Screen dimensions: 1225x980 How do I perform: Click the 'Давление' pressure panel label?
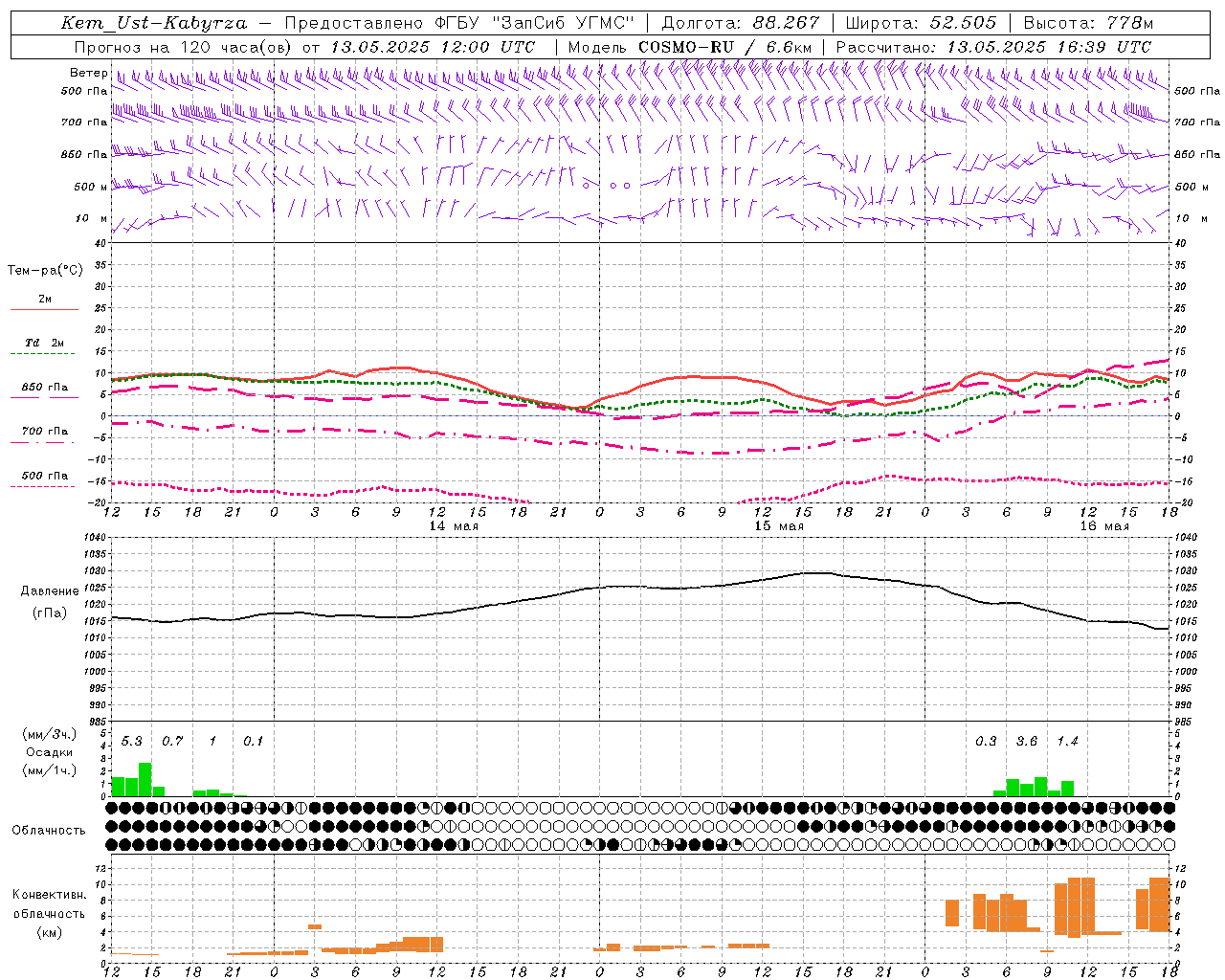point(50,591)
